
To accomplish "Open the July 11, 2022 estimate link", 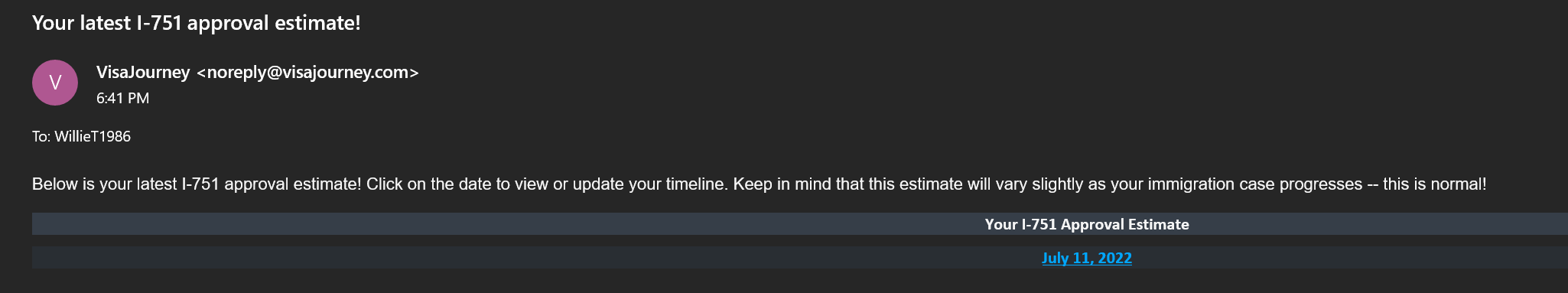I will tap(1086, 258).
